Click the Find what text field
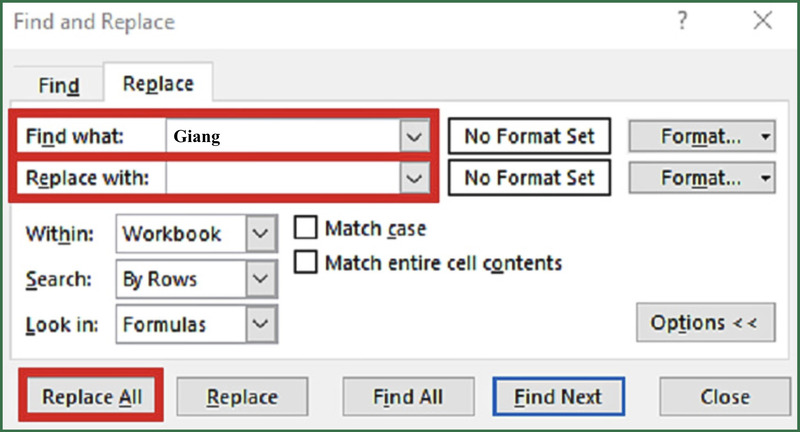Image resolution: width=800 pixels, height=432 pixels. point(282,137)
